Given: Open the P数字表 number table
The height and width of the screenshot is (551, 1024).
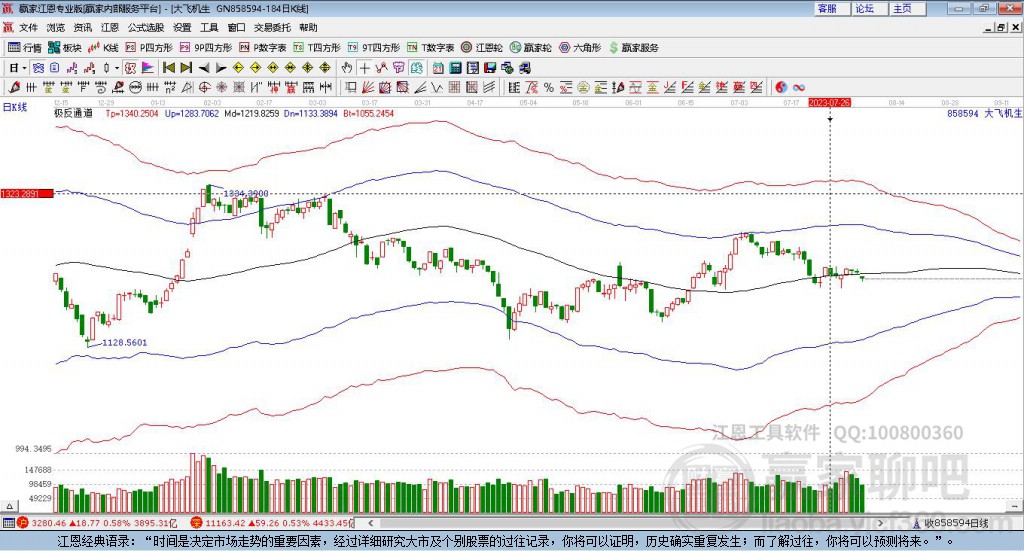Looking at the screenshot, I should (x=263, y=48).
